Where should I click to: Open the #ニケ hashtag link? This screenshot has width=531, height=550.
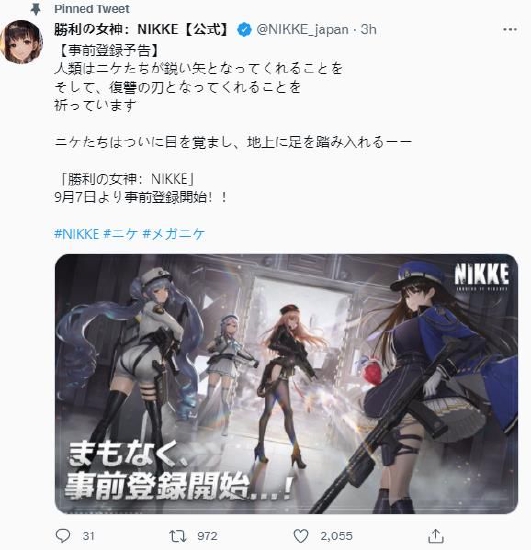tap(120, 234)
